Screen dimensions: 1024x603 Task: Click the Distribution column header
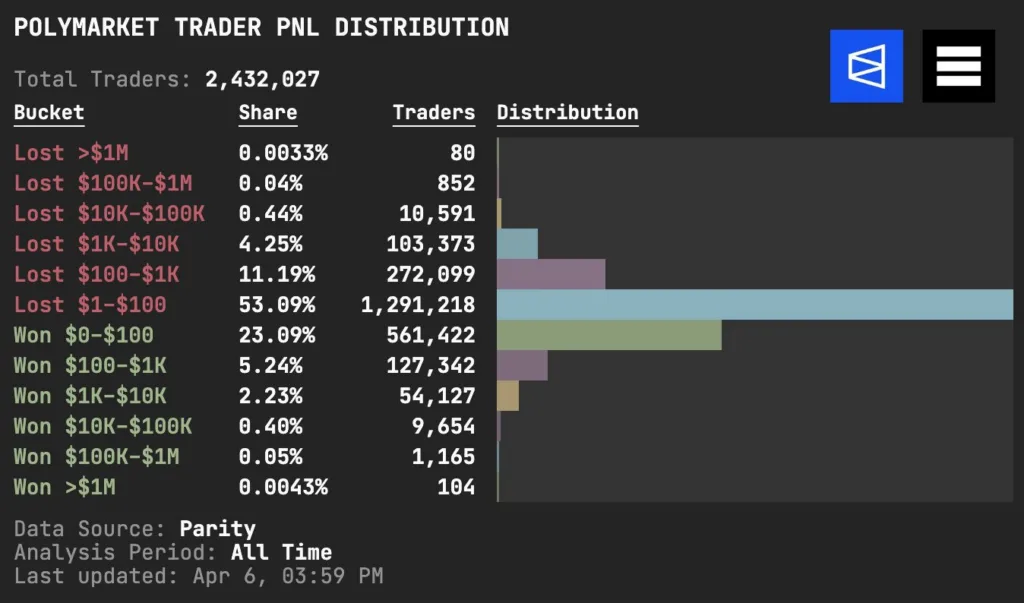[567, 113]
